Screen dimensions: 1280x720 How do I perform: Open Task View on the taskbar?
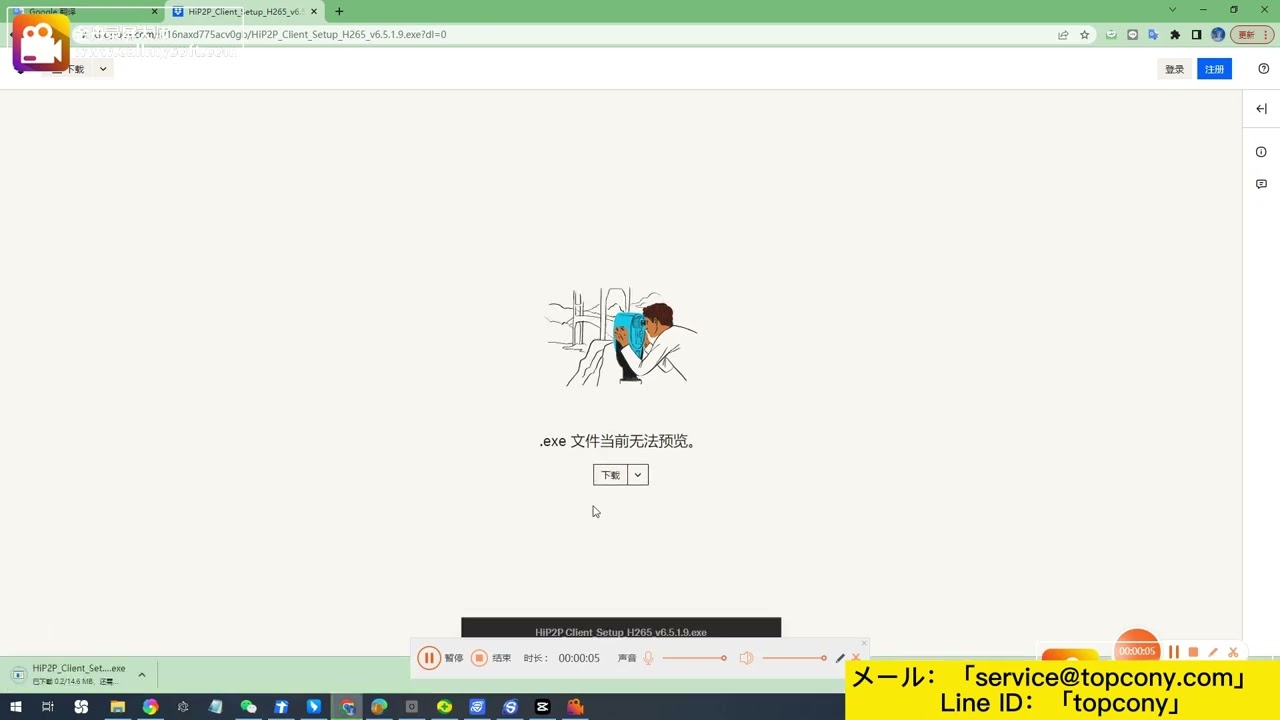(47, 707)
